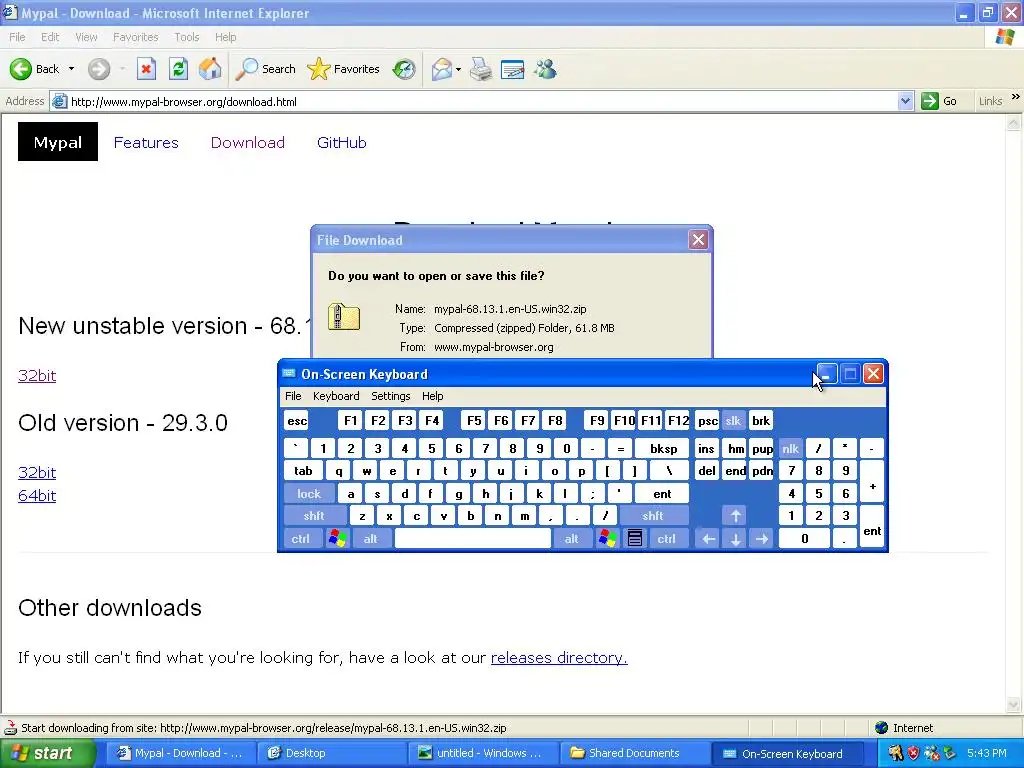
Task: Open the IE Tools menu
Action: (x=186, y=37)
